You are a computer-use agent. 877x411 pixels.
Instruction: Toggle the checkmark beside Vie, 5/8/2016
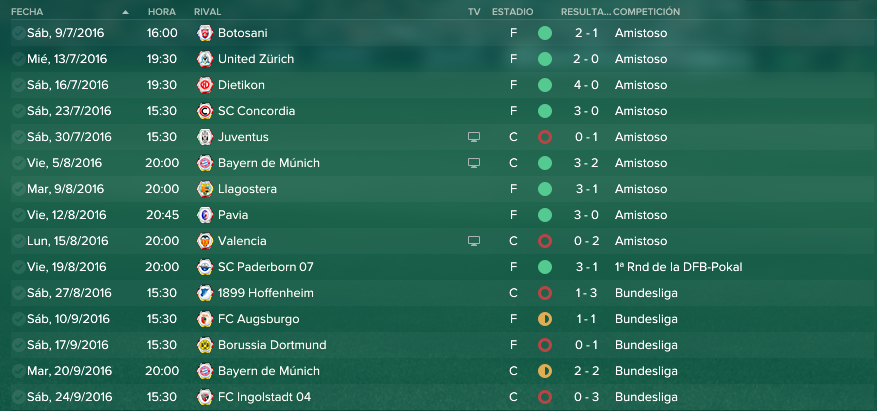point(18,163)
